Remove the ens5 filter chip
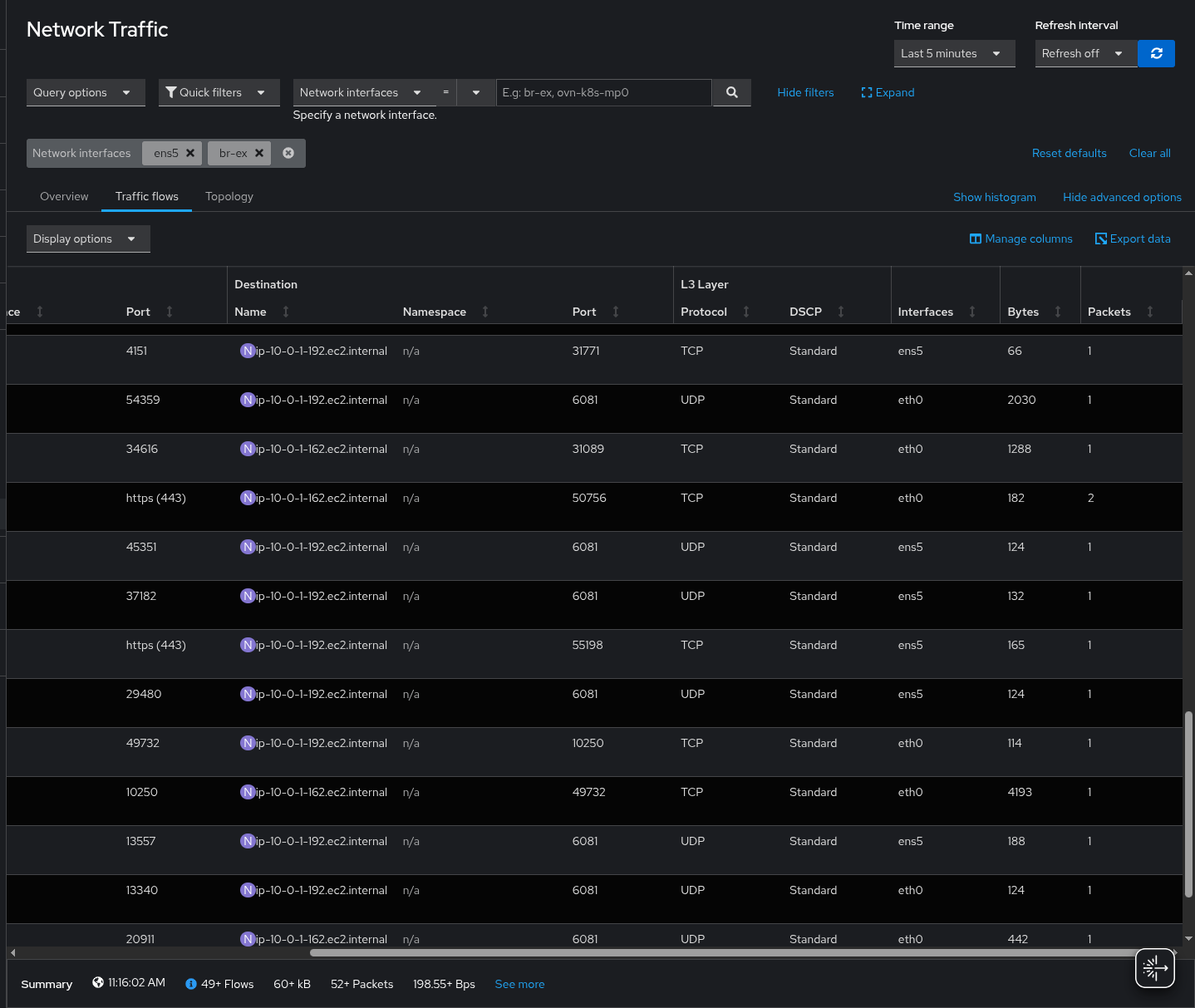 (190, 153)
